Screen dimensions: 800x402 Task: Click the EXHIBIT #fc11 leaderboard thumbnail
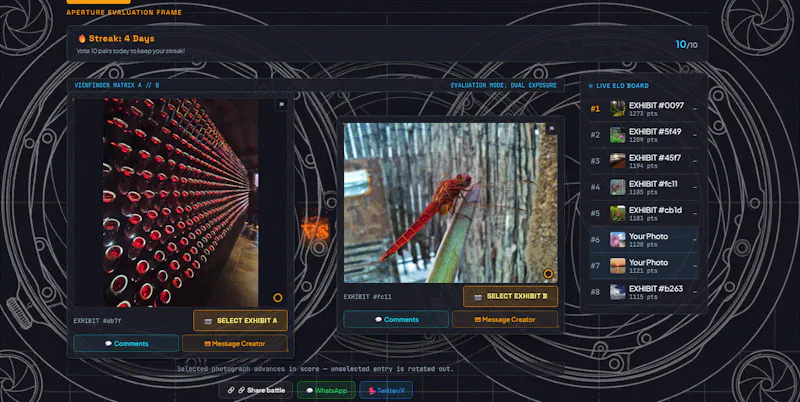[x=617, y=187]
